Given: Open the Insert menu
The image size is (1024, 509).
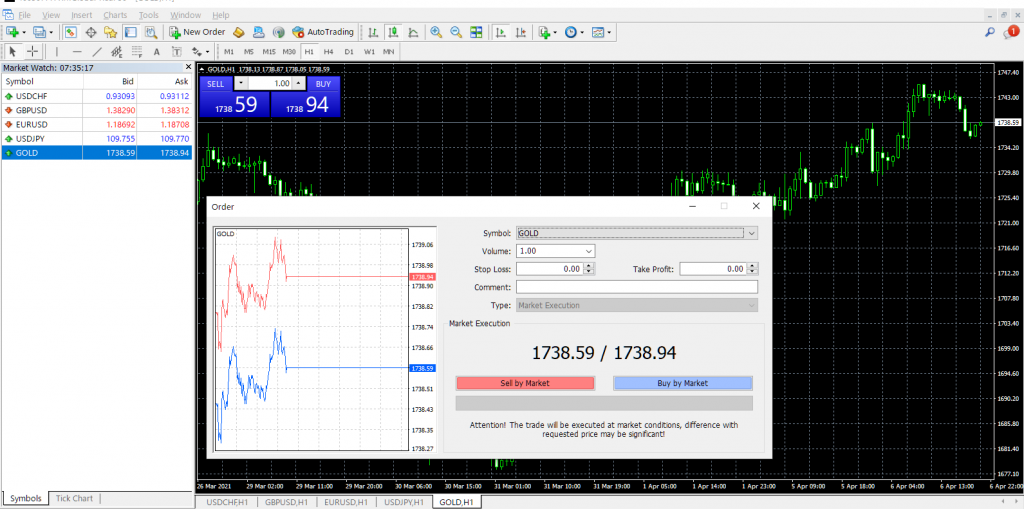Looking at the screenshot, I should 82,14.
